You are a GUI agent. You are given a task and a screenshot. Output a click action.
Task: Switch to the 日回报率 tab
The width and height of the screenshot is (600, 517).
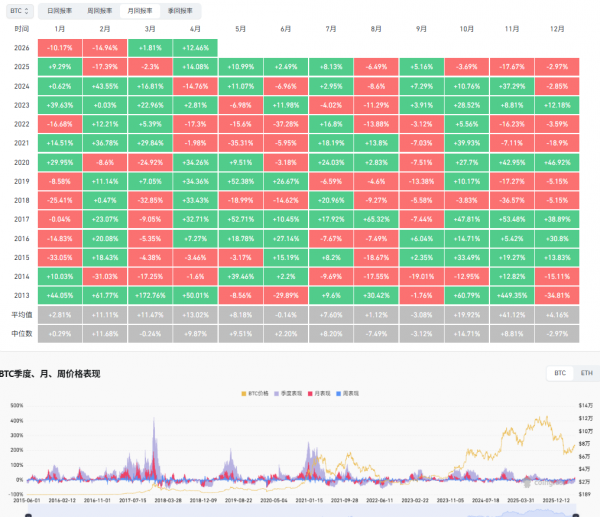(60, 10)
